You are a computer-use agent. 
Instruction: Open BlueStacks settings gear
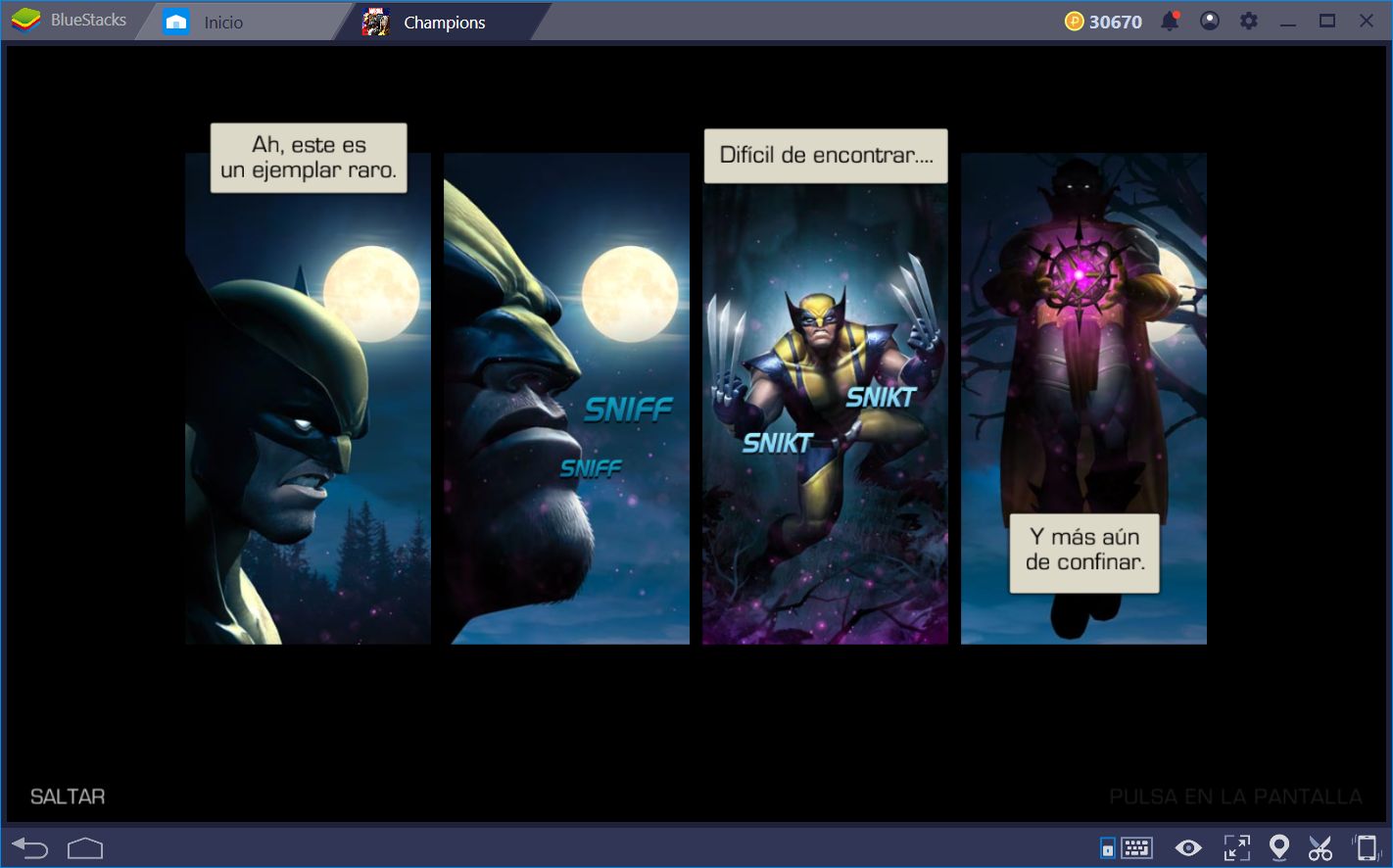click(1249, 21)
